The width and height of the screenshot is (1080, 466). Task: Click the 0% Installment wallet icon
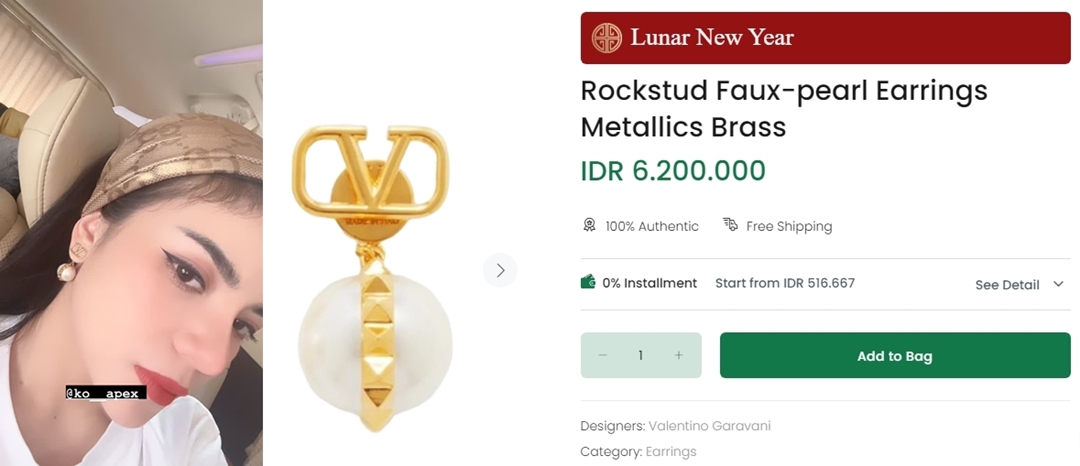pos(588,283)
